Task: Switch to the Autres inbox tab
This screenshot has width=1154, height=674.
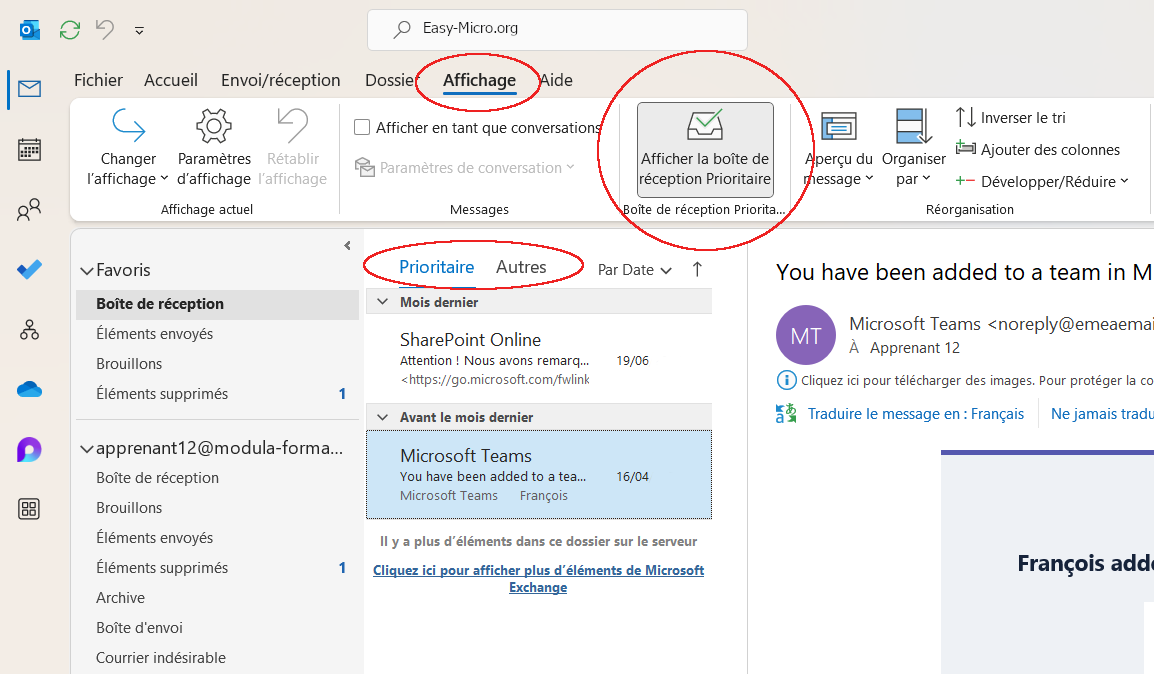Action: [x=521, y=267]
